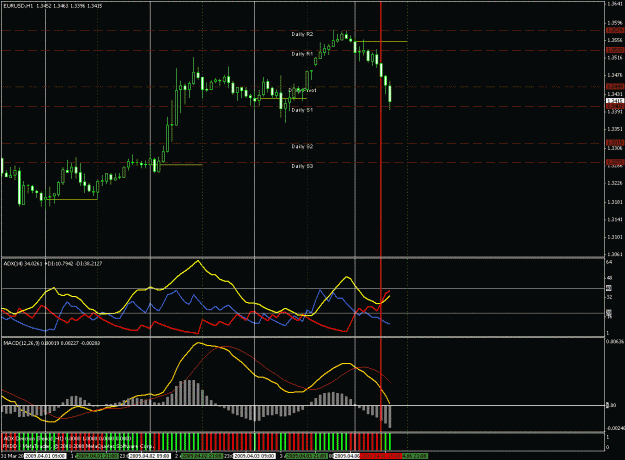This screenshot has height=460, width=625.
Task: Click the 1.3351 price scale value
Action: (616, 129)
